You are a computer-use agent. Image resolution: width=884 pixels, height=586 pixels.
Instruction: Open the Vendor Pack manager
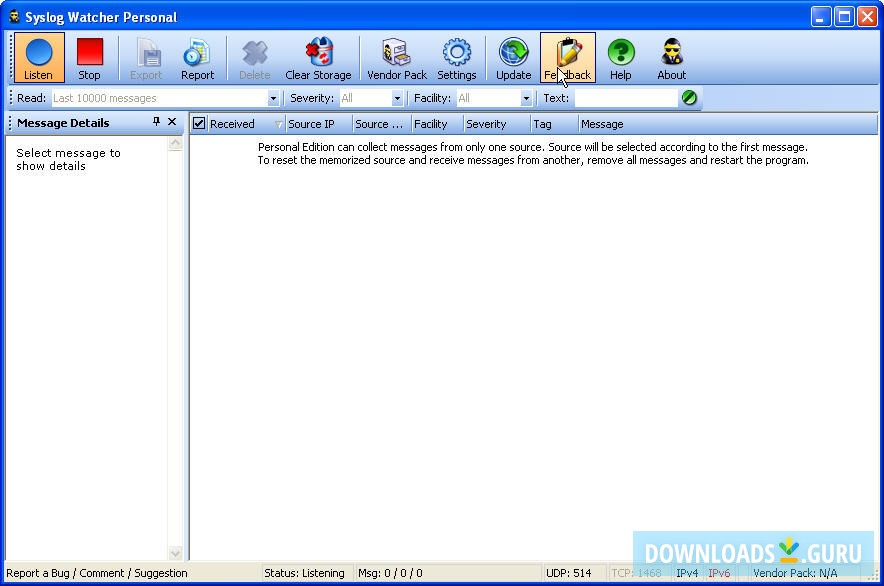pos(397,58)
